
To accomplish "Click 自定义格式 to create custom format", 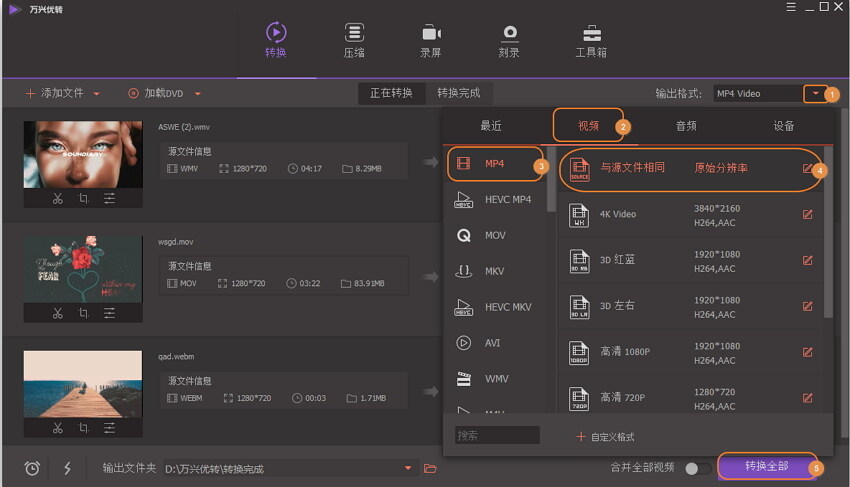I will [x=605, y=437].
